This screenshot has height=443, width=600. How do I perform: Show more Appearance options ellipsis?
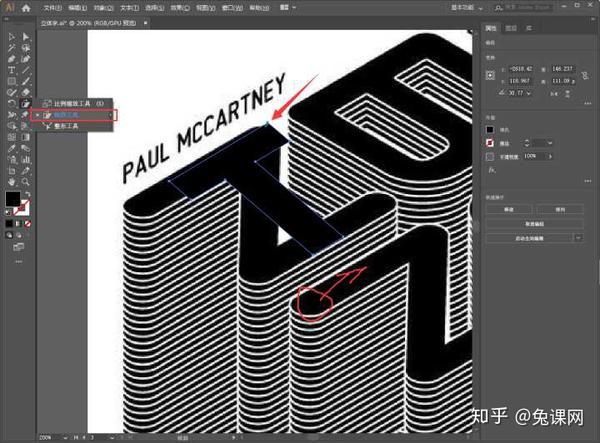(588, 181)
